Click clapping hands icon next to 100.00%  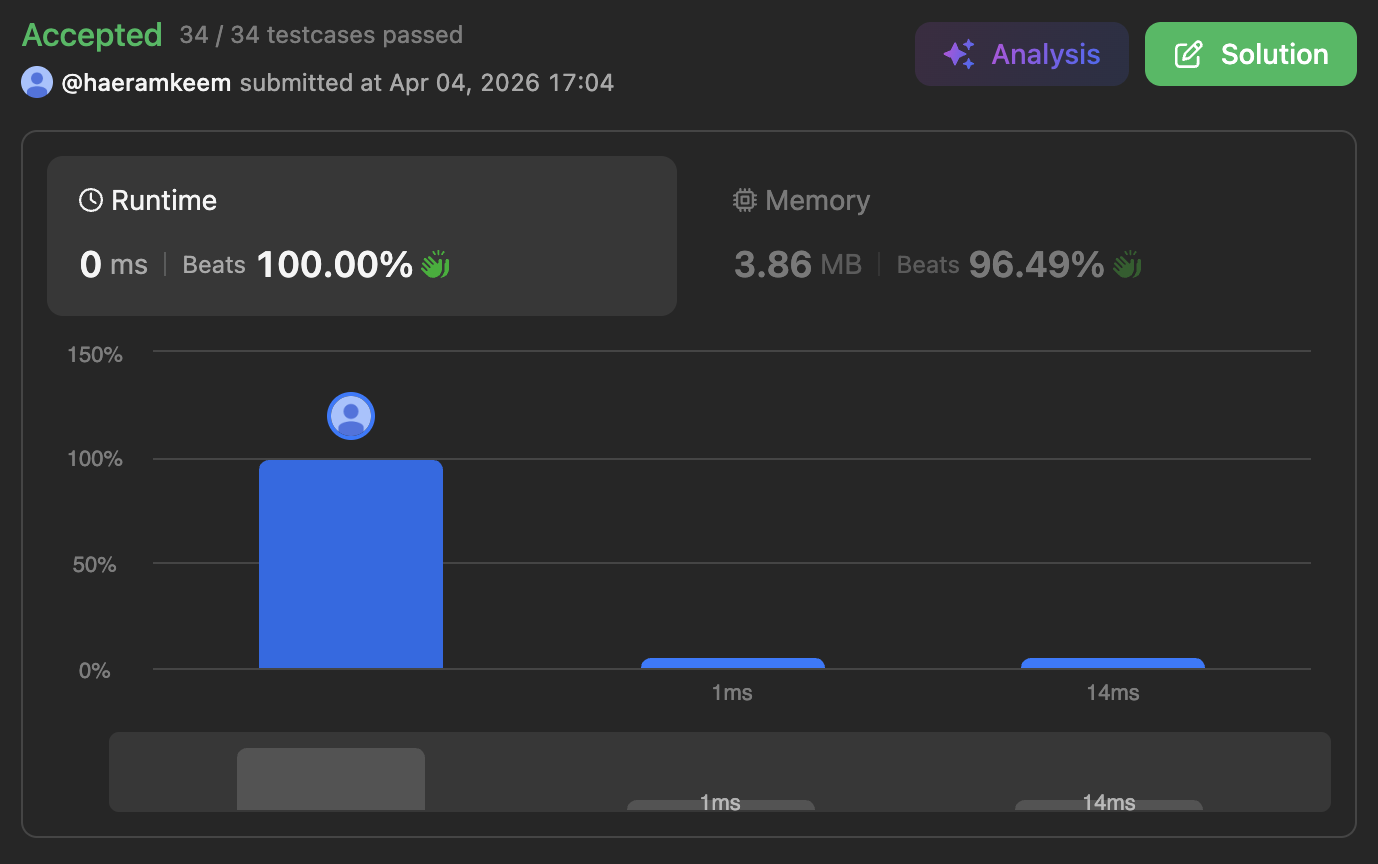coord(435,265)
